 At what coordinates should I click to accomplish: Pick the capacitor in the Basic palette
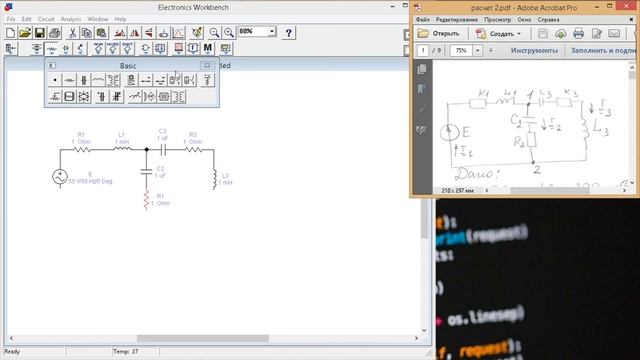84,80
